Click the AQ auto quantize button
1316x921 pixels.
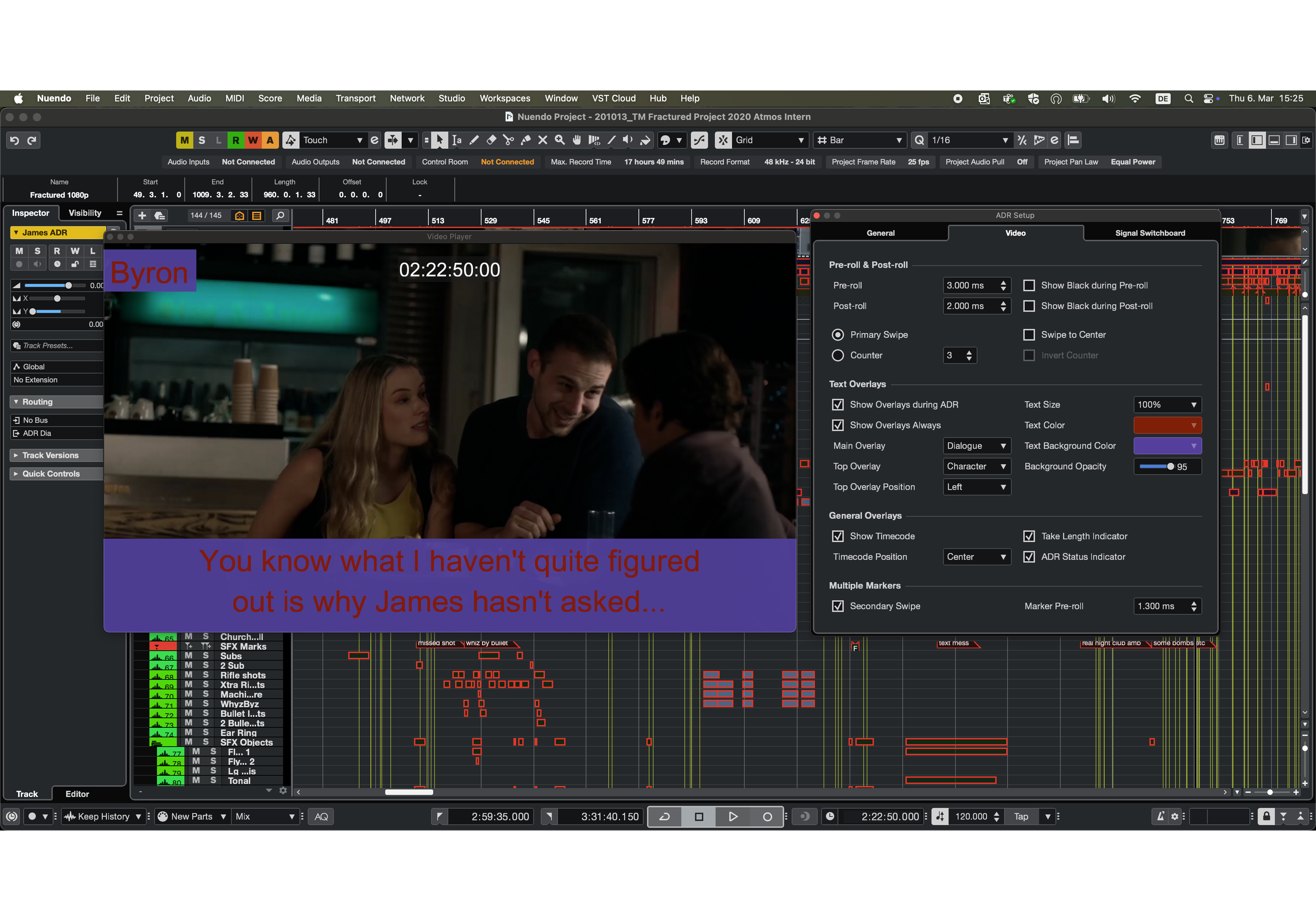click(x=321, y=817)
